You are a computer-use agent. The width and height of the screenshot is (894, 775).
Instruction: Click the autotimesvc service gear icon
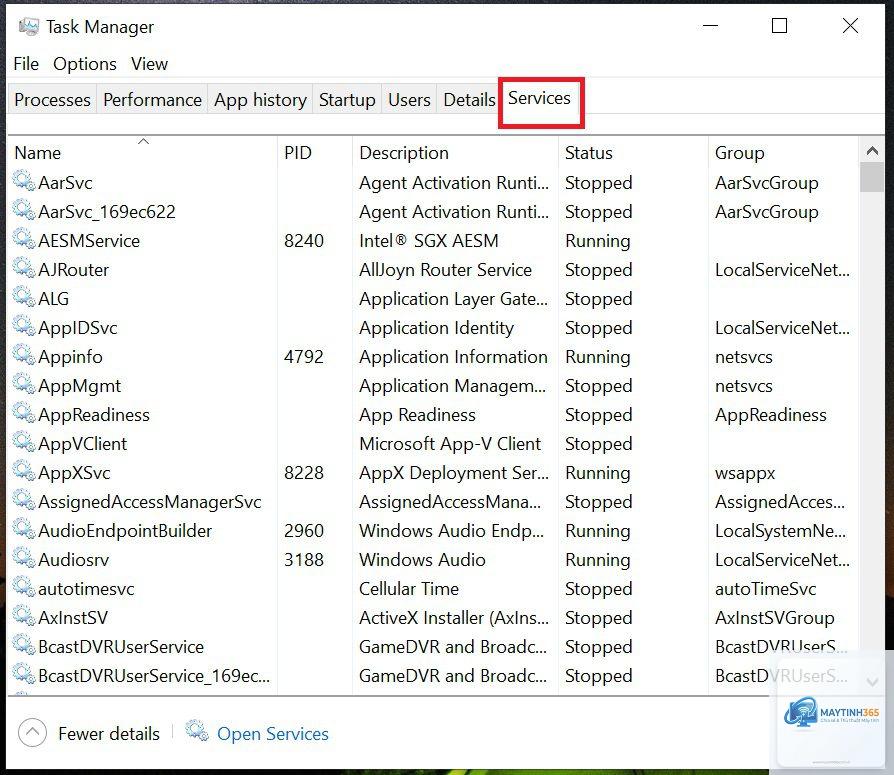point(24,588)
